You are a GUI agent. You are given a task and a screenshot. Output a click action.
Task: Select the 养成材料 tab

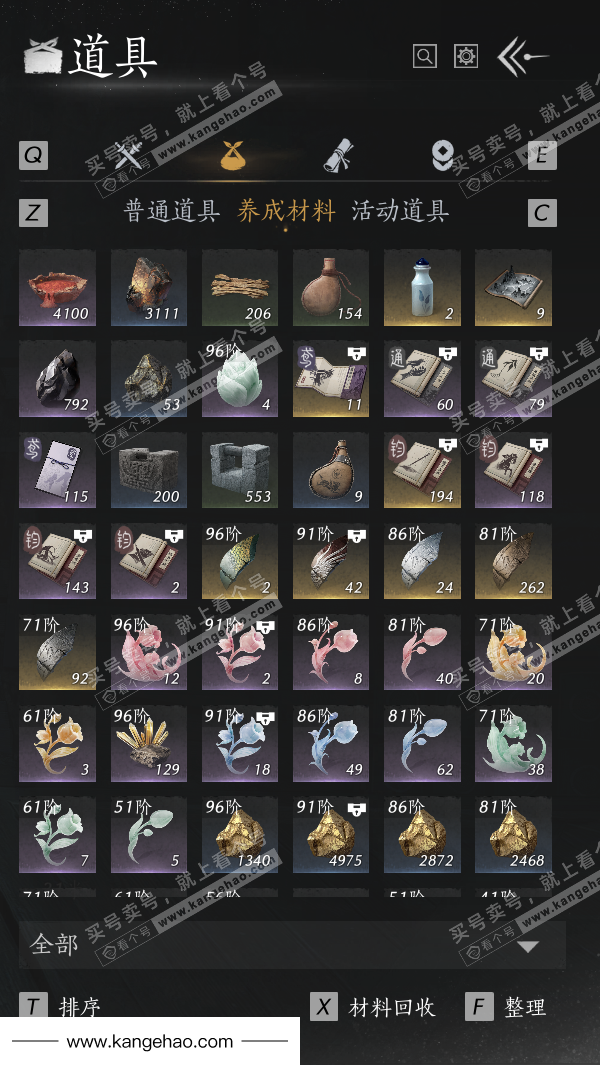coord(286,211)
